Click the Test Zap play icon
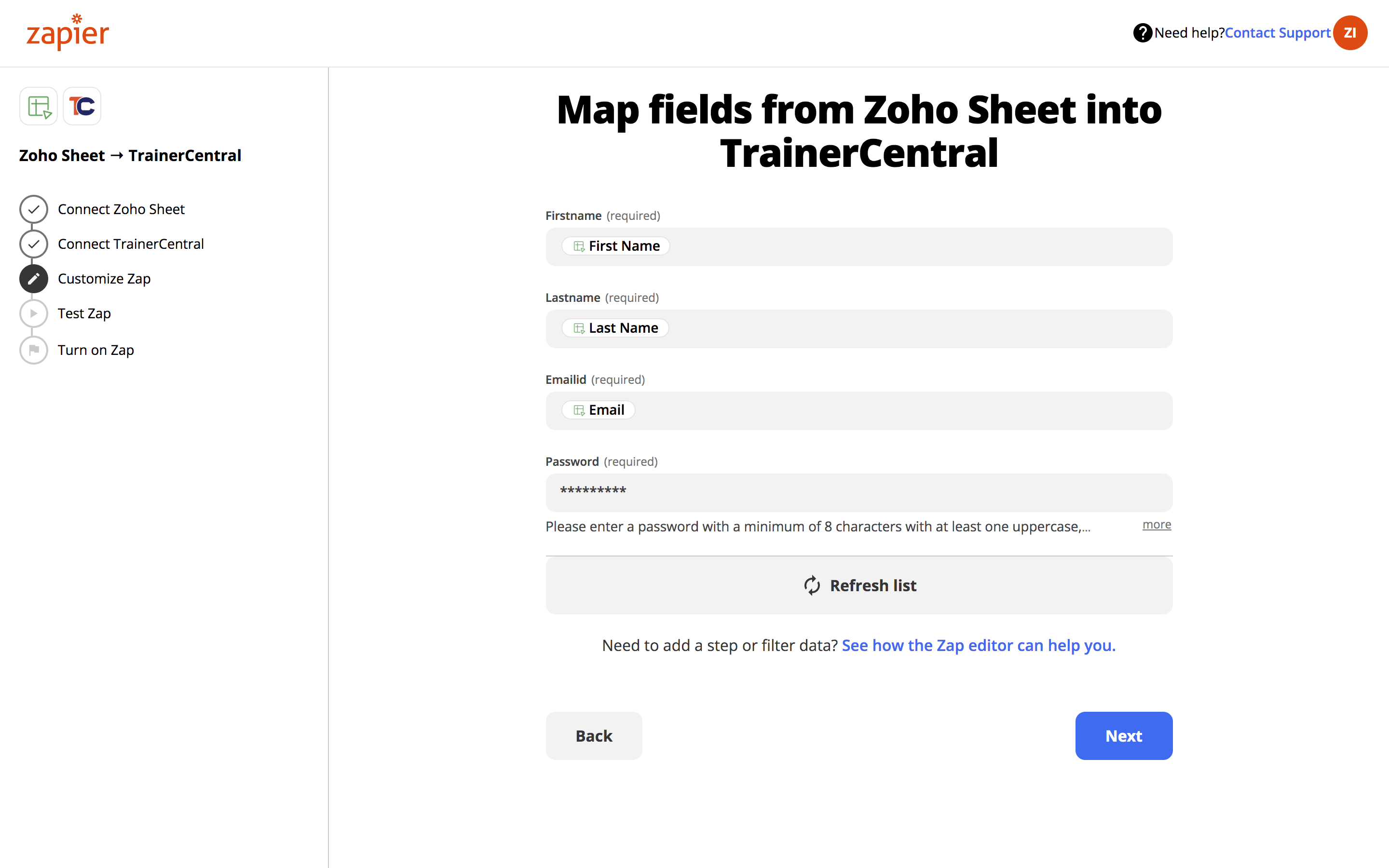 [x=34, y=313]
